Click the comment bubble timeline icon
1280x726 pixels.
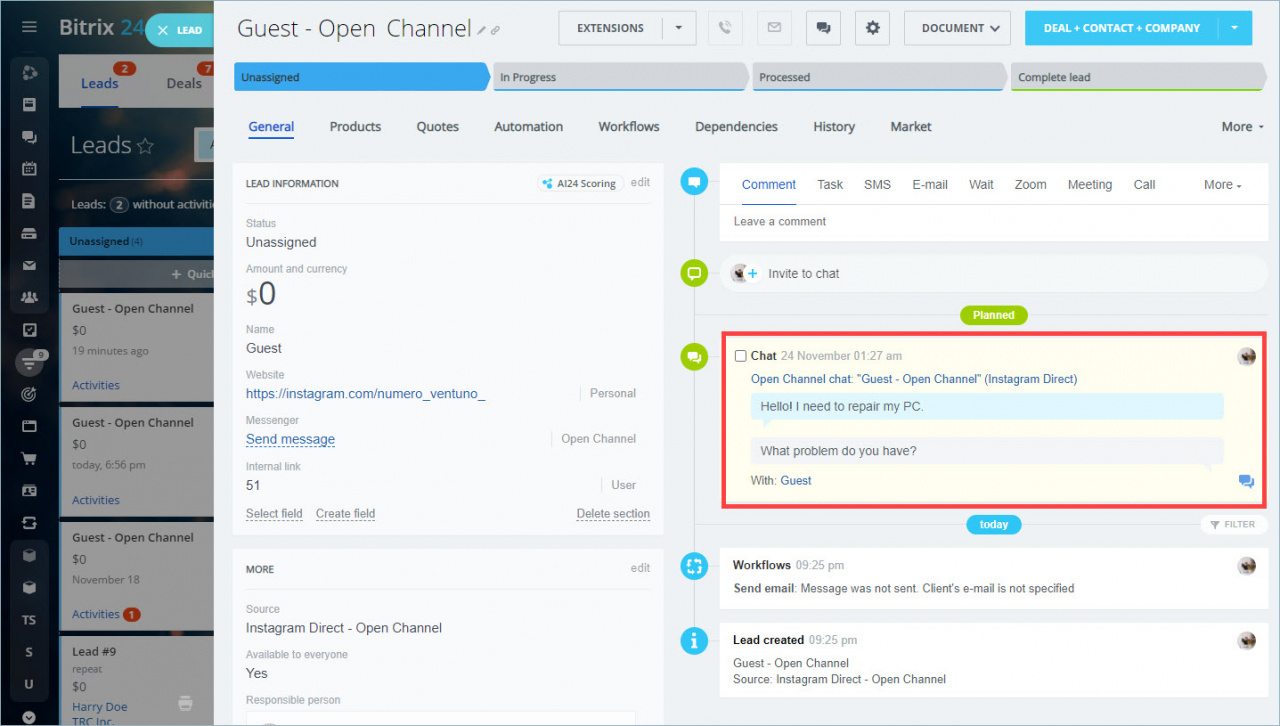(694, 182)
